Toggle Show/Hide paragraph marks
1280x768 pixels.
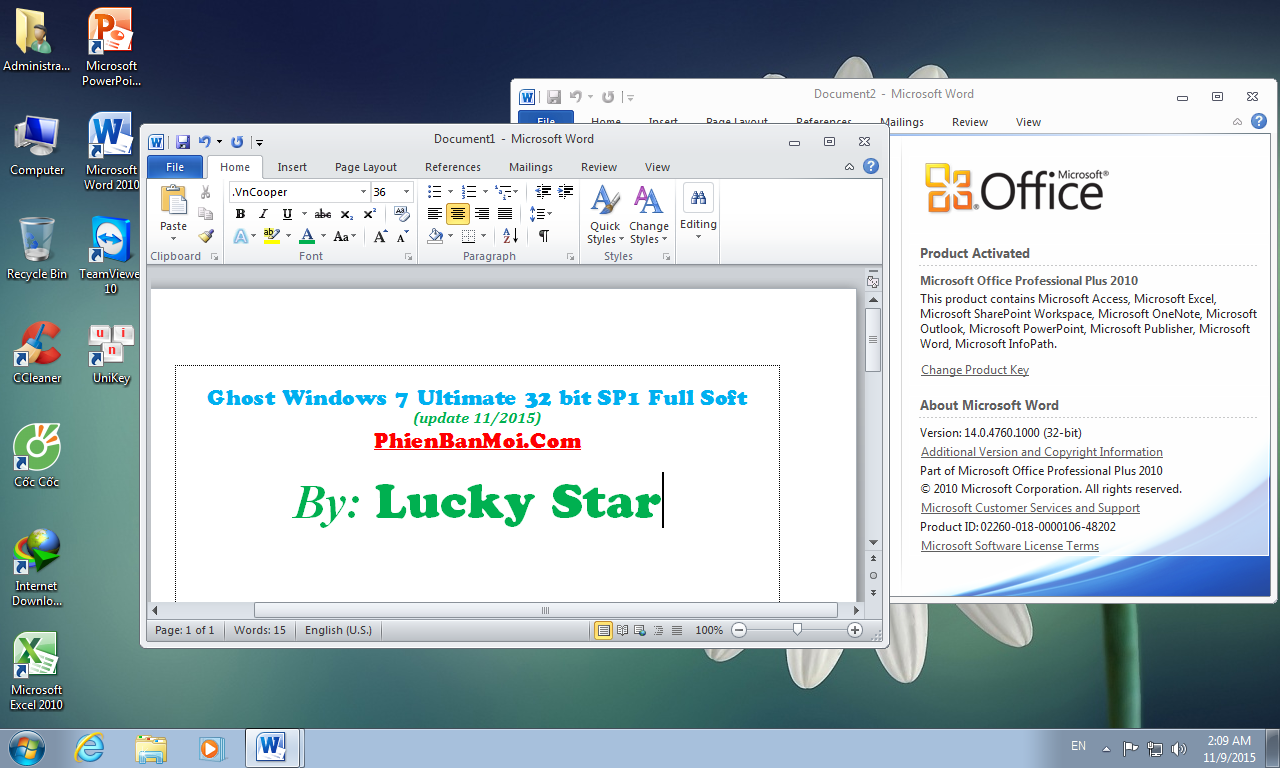(x=543, y=237)
